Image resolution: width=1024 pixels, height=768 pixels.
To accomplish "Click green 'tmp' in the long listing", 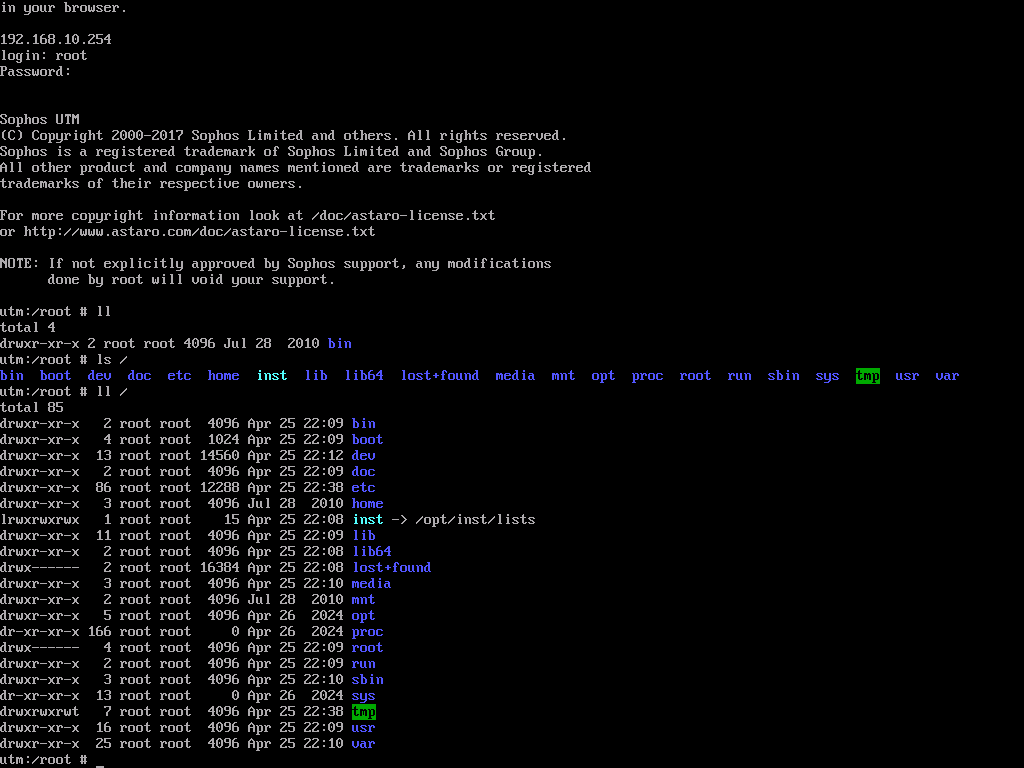I will (x=364, y=712).
